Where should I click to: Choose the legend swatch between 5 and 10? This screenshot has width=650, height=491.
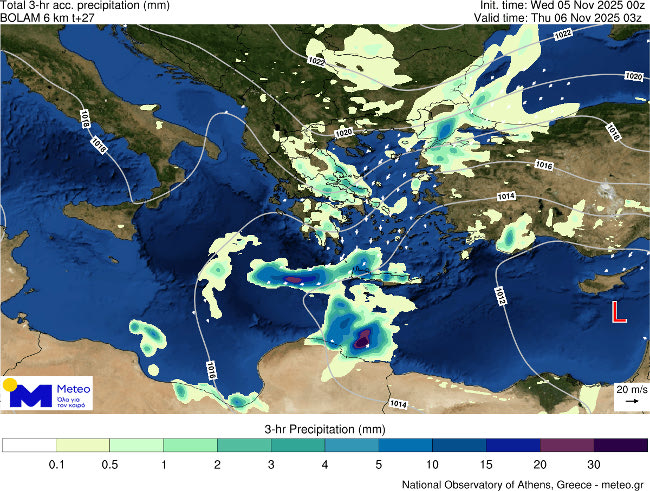coord(406,445)
